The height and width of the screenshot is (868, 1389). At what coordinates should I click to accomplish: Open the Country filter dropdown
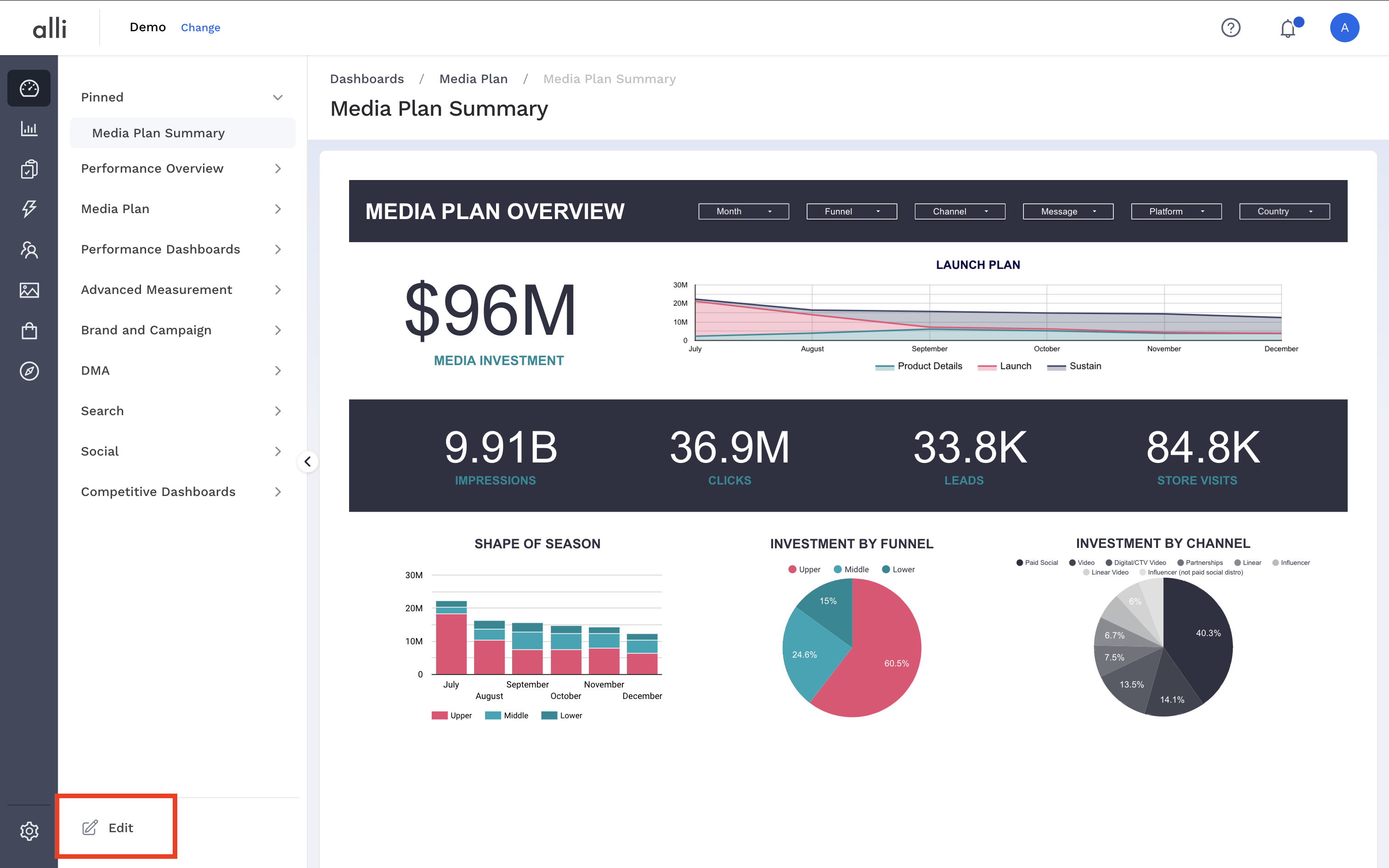1284,211
